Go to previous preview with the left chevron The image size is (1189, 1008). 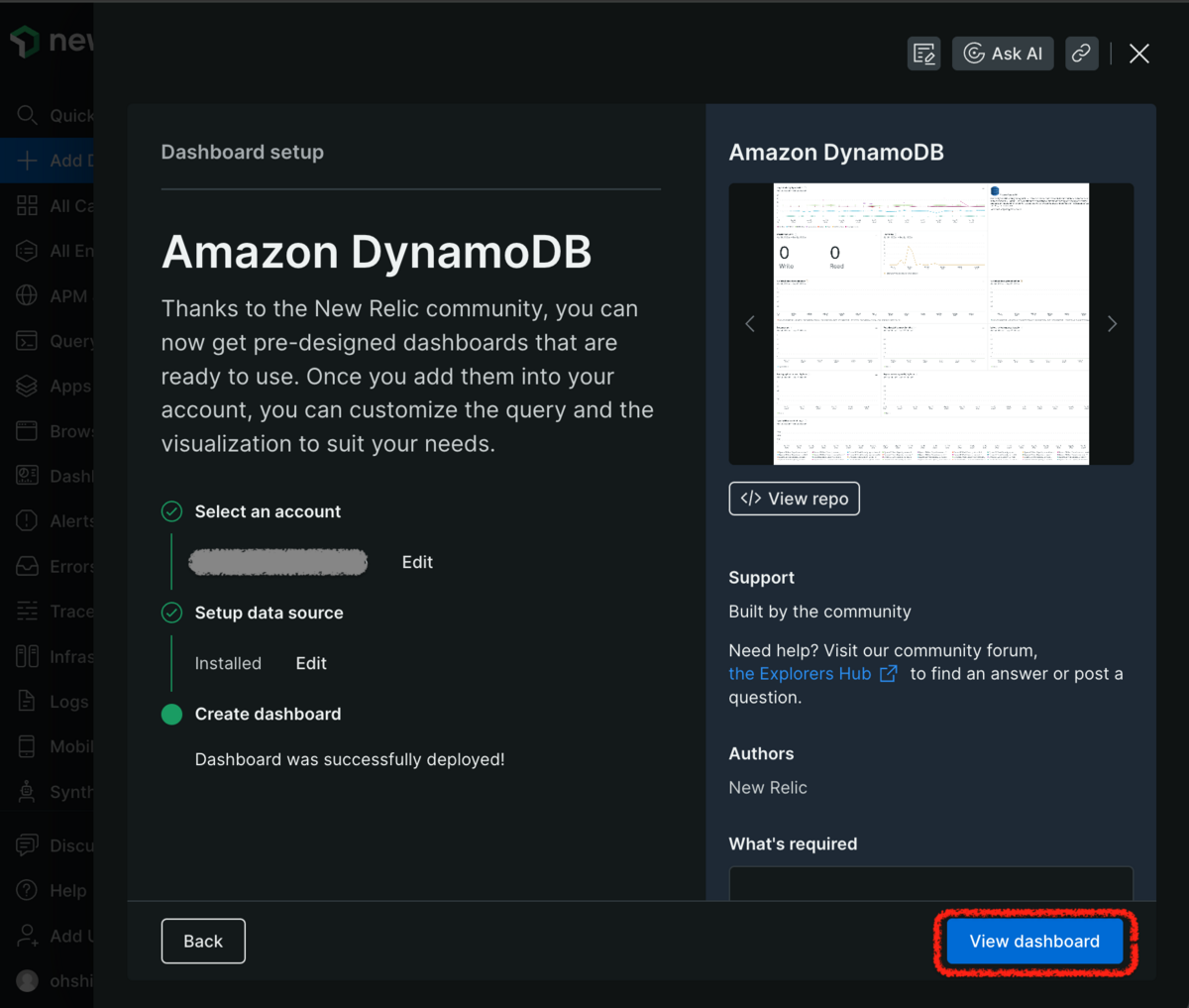coord(750,323)
